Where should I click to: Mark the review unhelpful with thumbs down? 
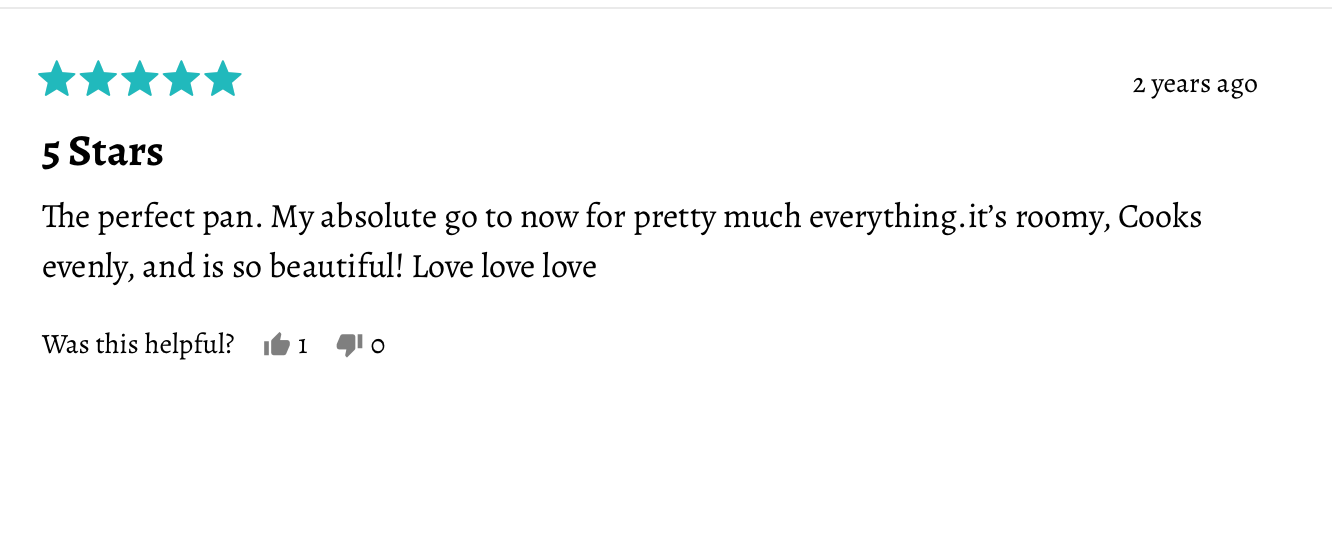pyautogui.click(x=349, y=345)
